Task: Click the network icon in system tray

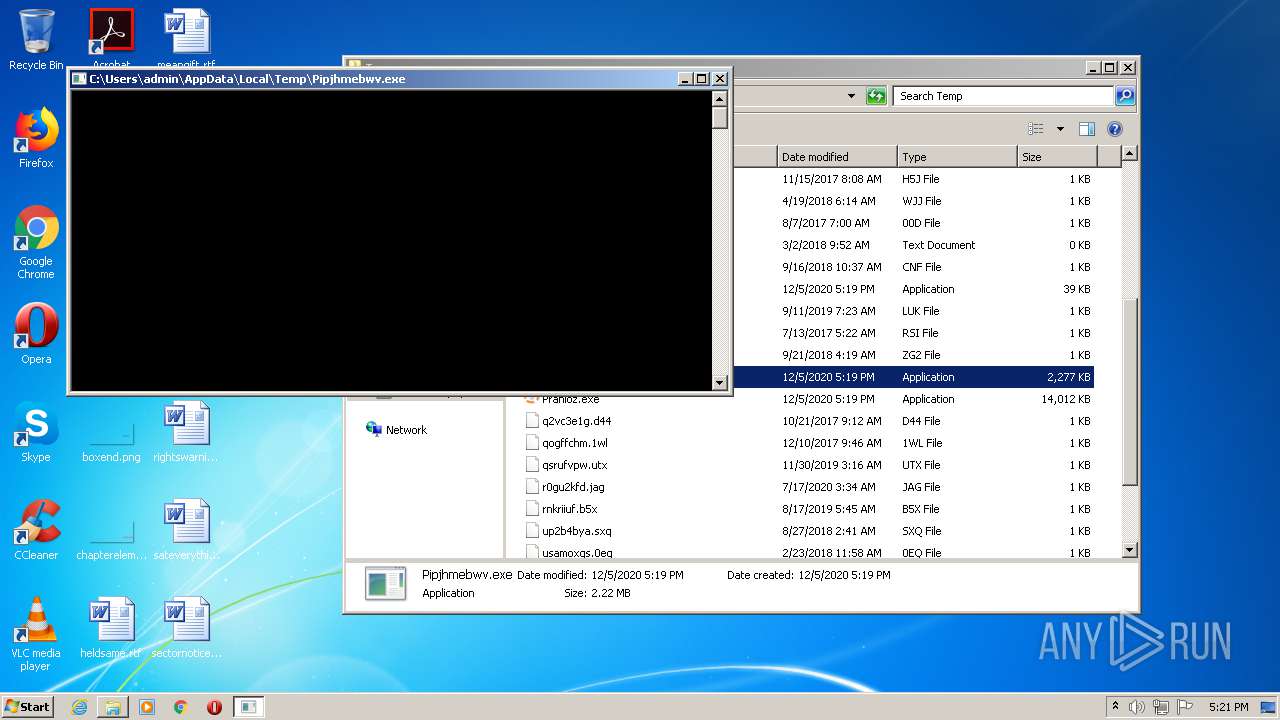Action: coord(1161,707)
